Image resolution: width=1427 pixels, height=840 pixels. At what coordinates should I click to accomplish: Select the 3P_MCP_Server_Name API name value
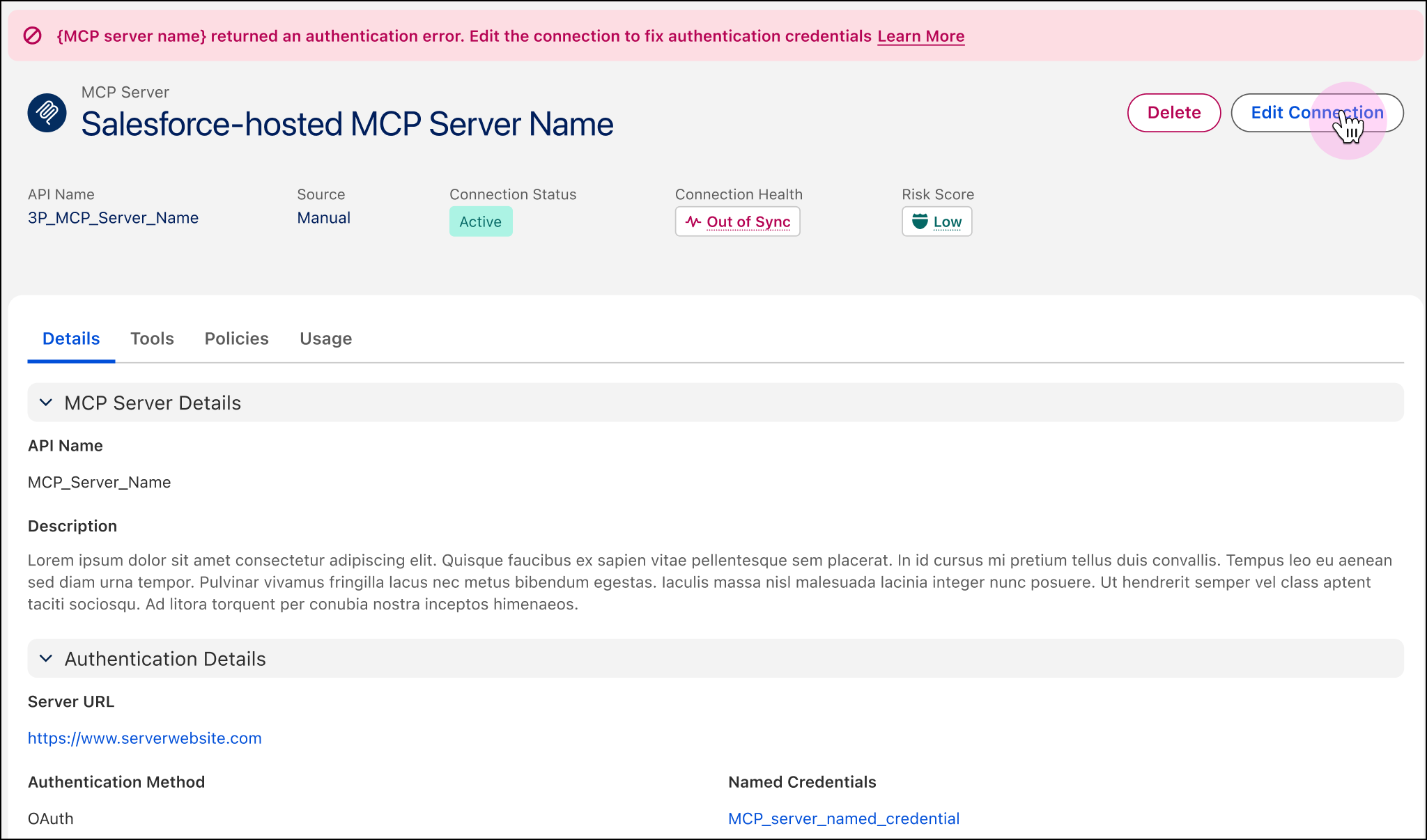point(114,218)
